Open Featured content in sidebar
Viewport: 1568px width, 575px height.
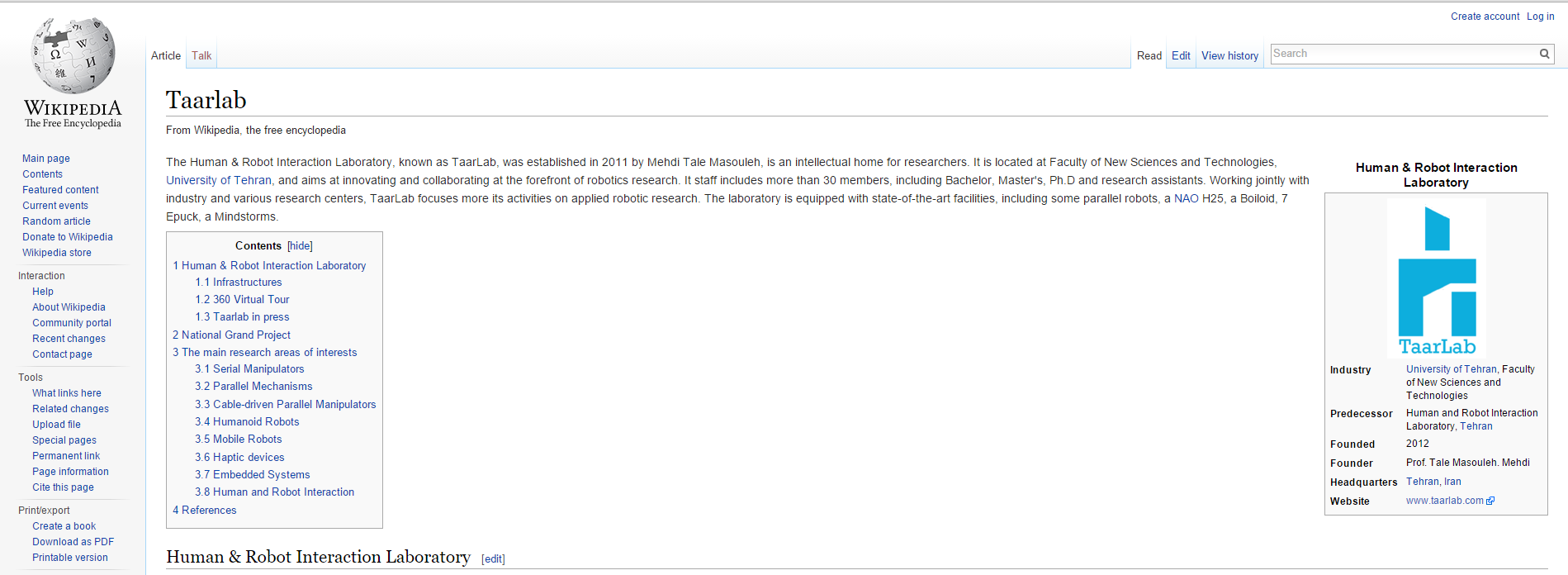tap(60, 190)
